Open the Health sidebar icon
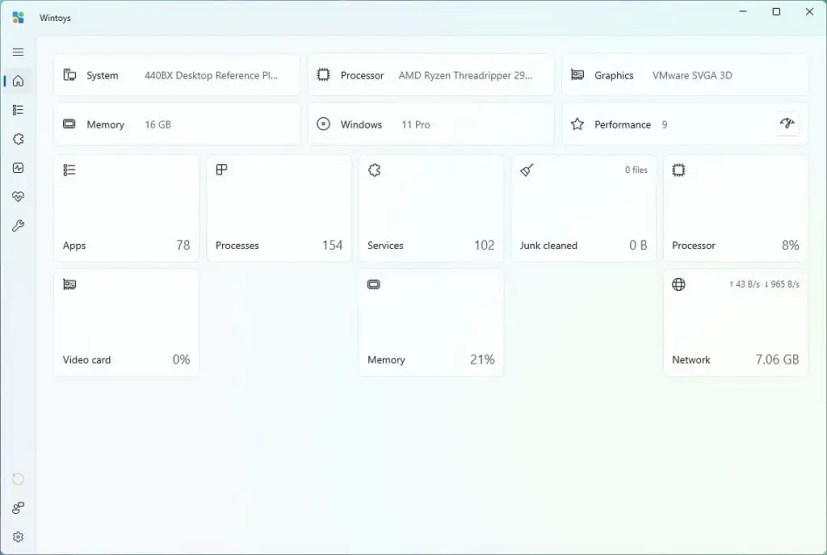The image size is (827, 555). pos(18,197)
